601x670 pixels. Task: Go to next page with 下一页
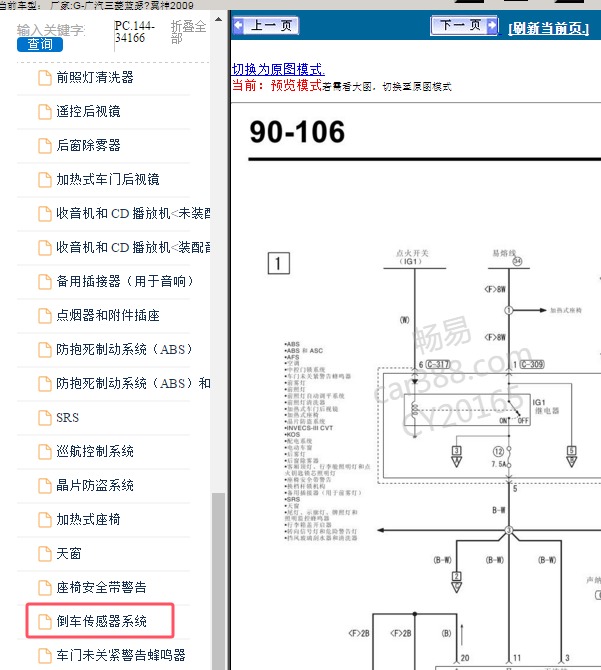click(464, 26)
